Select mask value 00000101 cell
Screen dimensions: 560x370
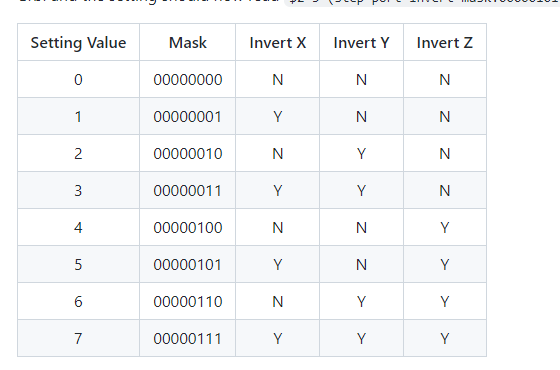(188, 265)
